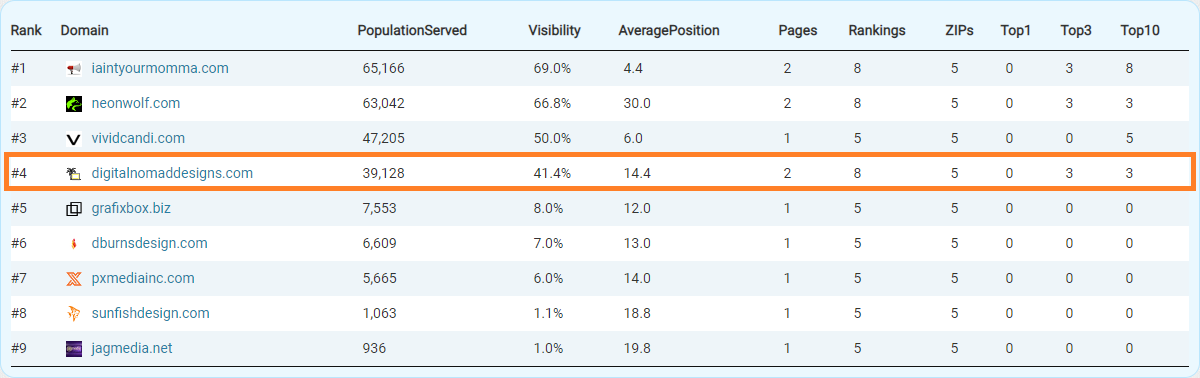This screenshot has width=1200, height=378.
Task: Click the overlapping squares favicon for grafixbox.biz
Action: (x=73, y=209)
